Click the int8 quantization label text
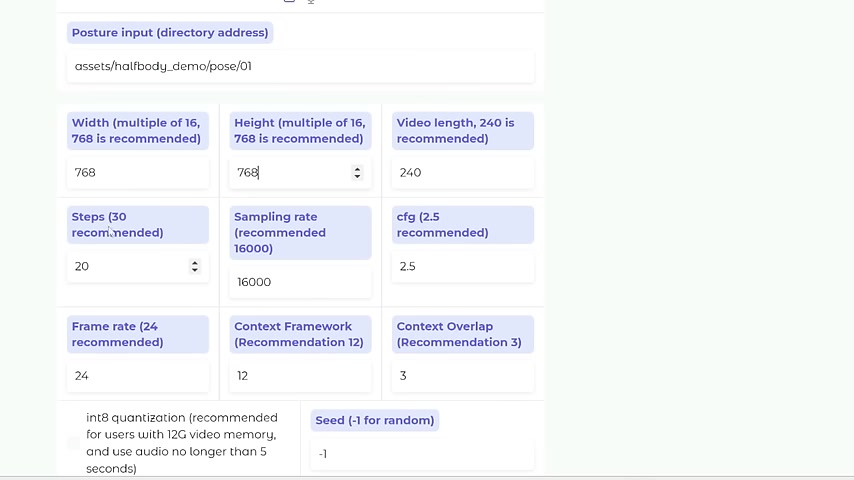The width and height of the screenshot is (854, 480). (x=182, y=443)
